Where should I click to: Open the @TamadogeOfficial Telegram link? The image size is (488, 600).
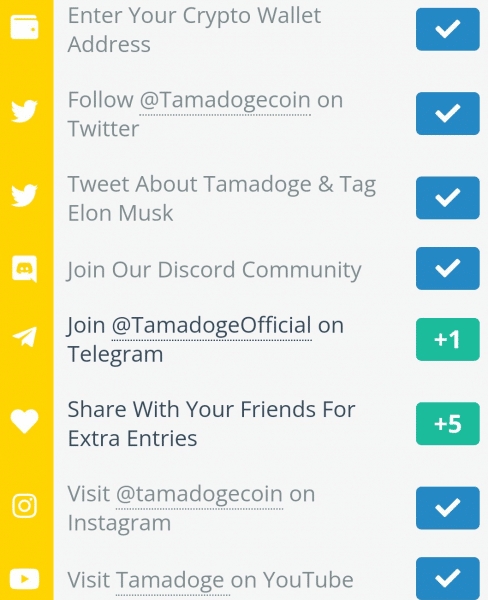click(212, 326)
